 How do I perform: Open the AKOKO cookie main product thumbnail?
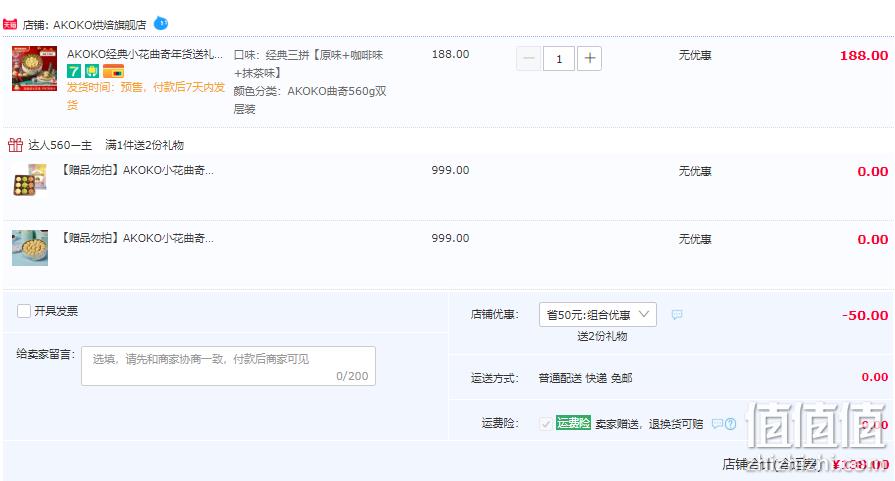coord(34,69)
